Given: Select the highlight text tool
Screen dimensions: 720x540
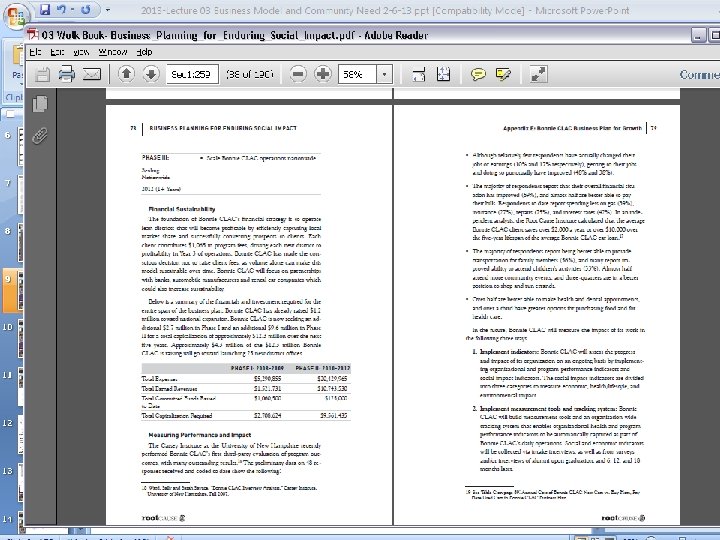Looking at the screenshot, I should coord(503,74).
